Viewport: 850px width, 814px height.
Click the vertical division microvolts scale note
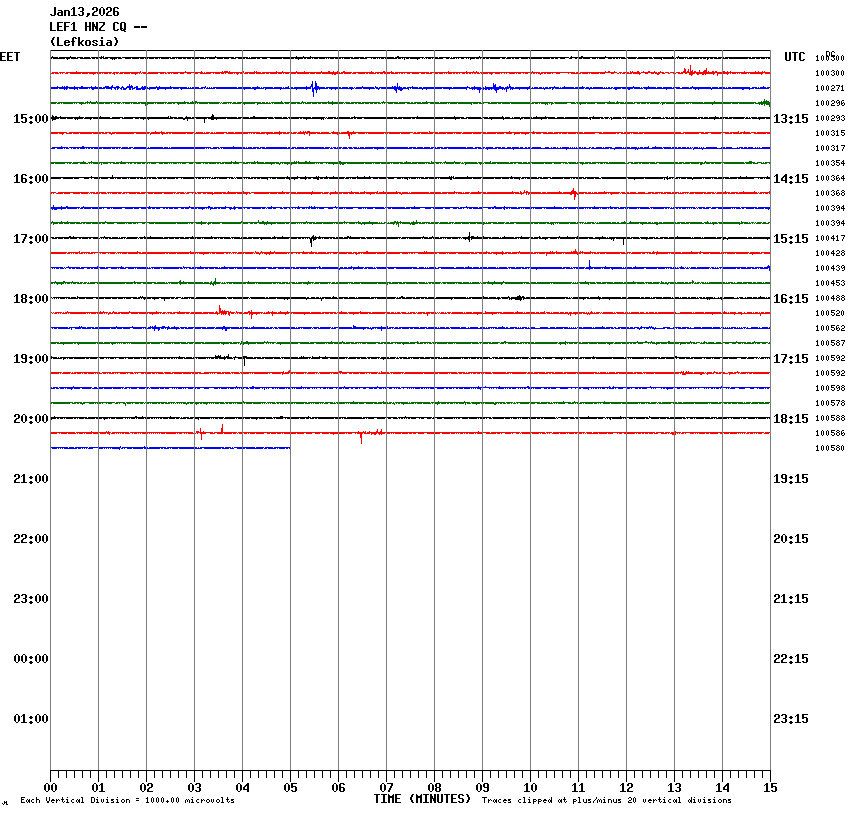click(x=127, y=801)
